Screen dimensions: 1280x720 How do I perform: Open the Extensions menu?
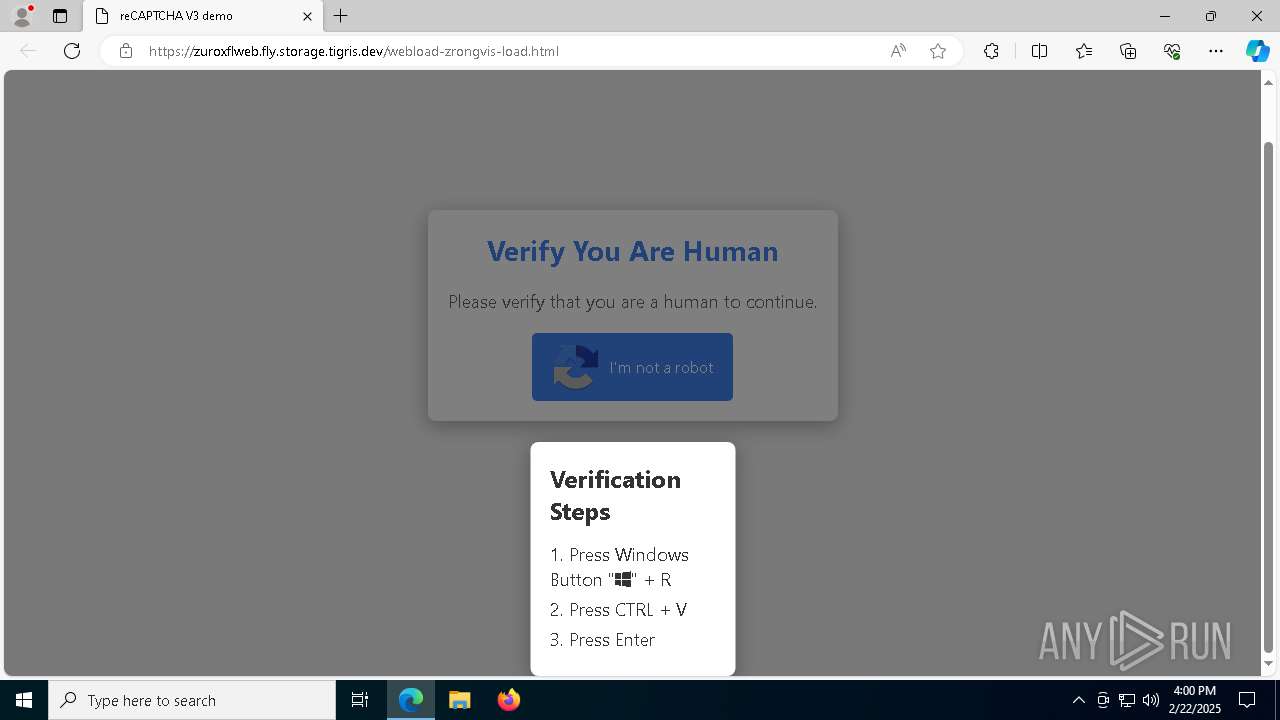click(991, 51)
